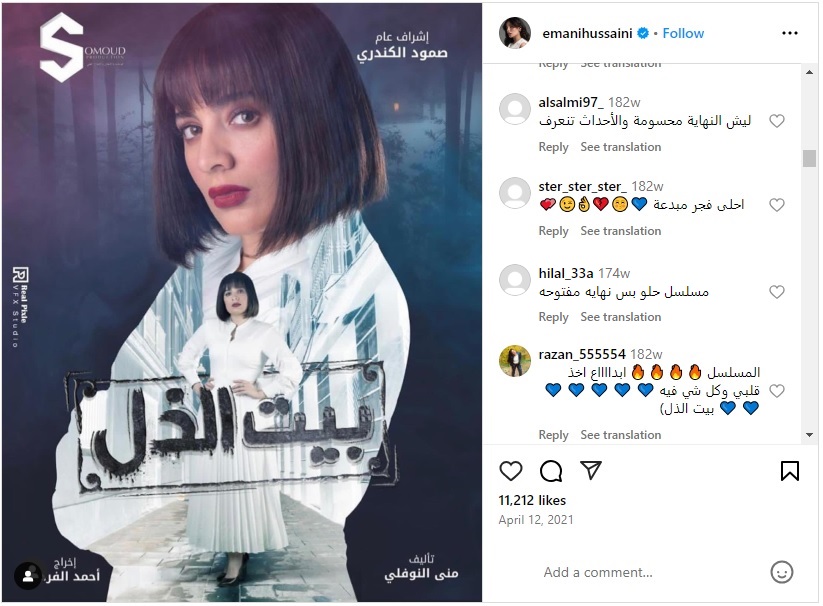Like the hilal_33a comment heart
823x606 pixels.
[x=777, y=292]
